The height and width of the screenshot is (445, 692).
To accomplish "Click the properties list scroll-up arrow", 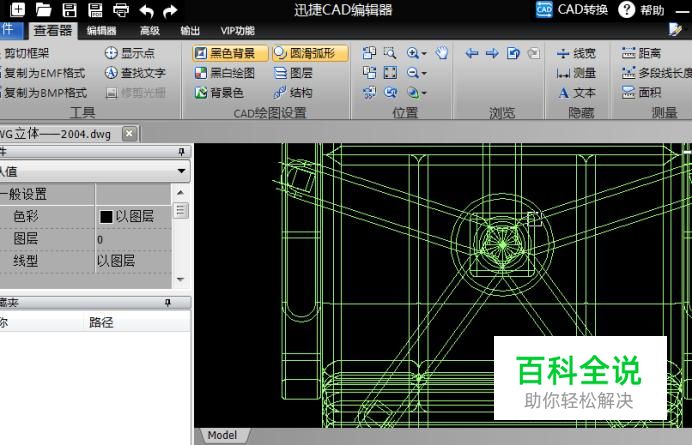I will (x=180, y=192).
